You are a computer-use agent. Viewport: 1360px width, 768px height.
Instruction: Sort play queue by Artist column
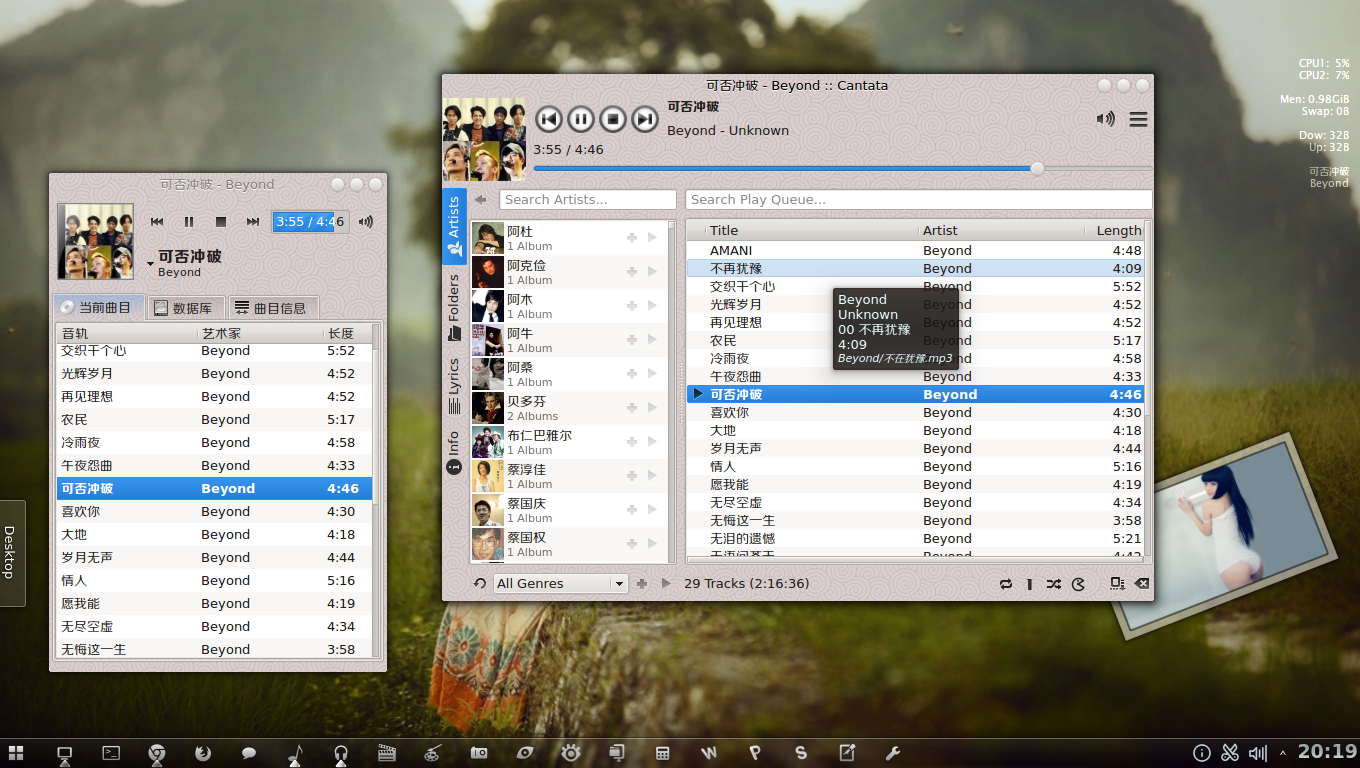click(x=1001, y=230)
